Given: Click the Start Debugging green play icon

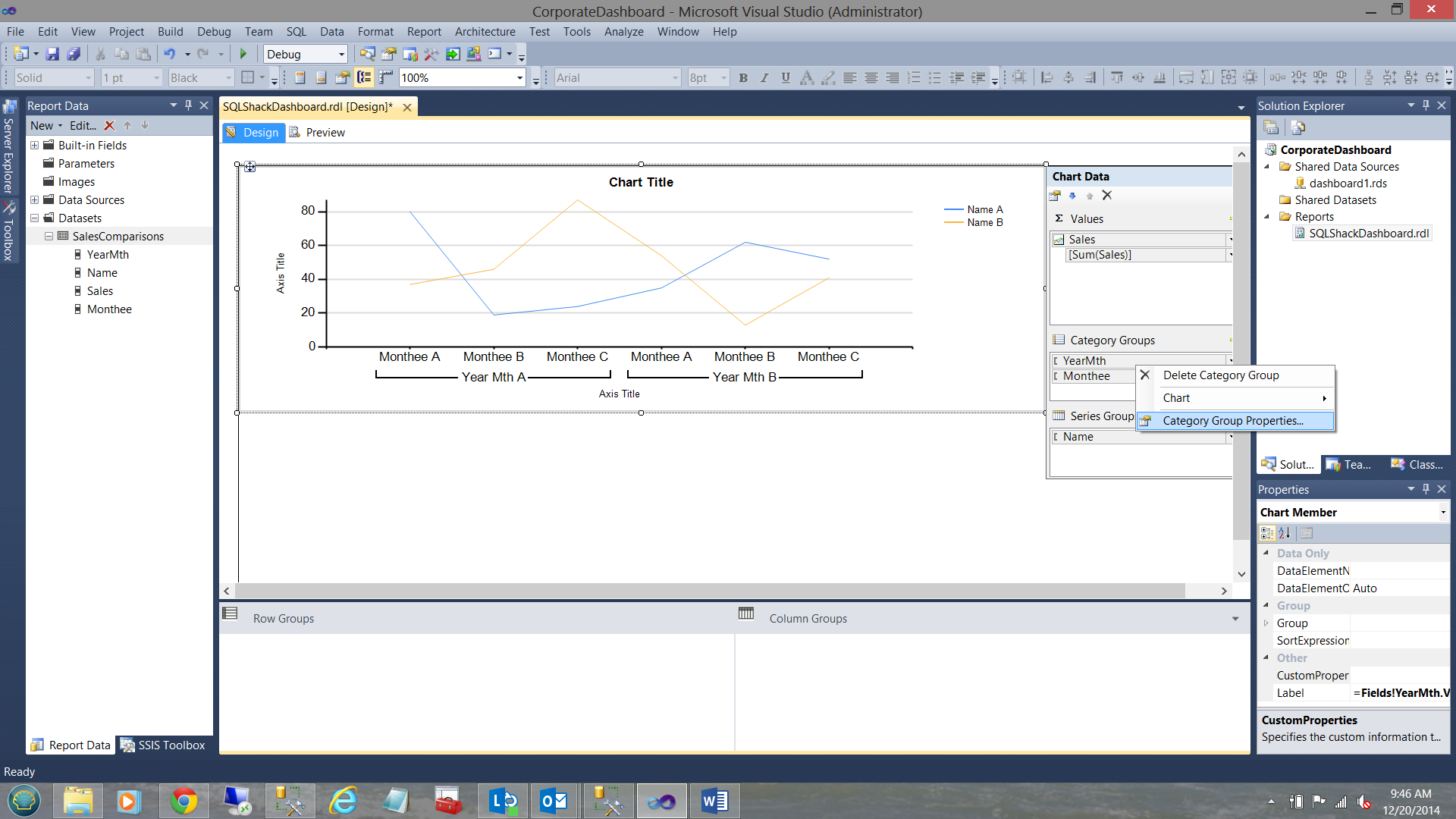Looking at the screenshot, I should 243,54.
